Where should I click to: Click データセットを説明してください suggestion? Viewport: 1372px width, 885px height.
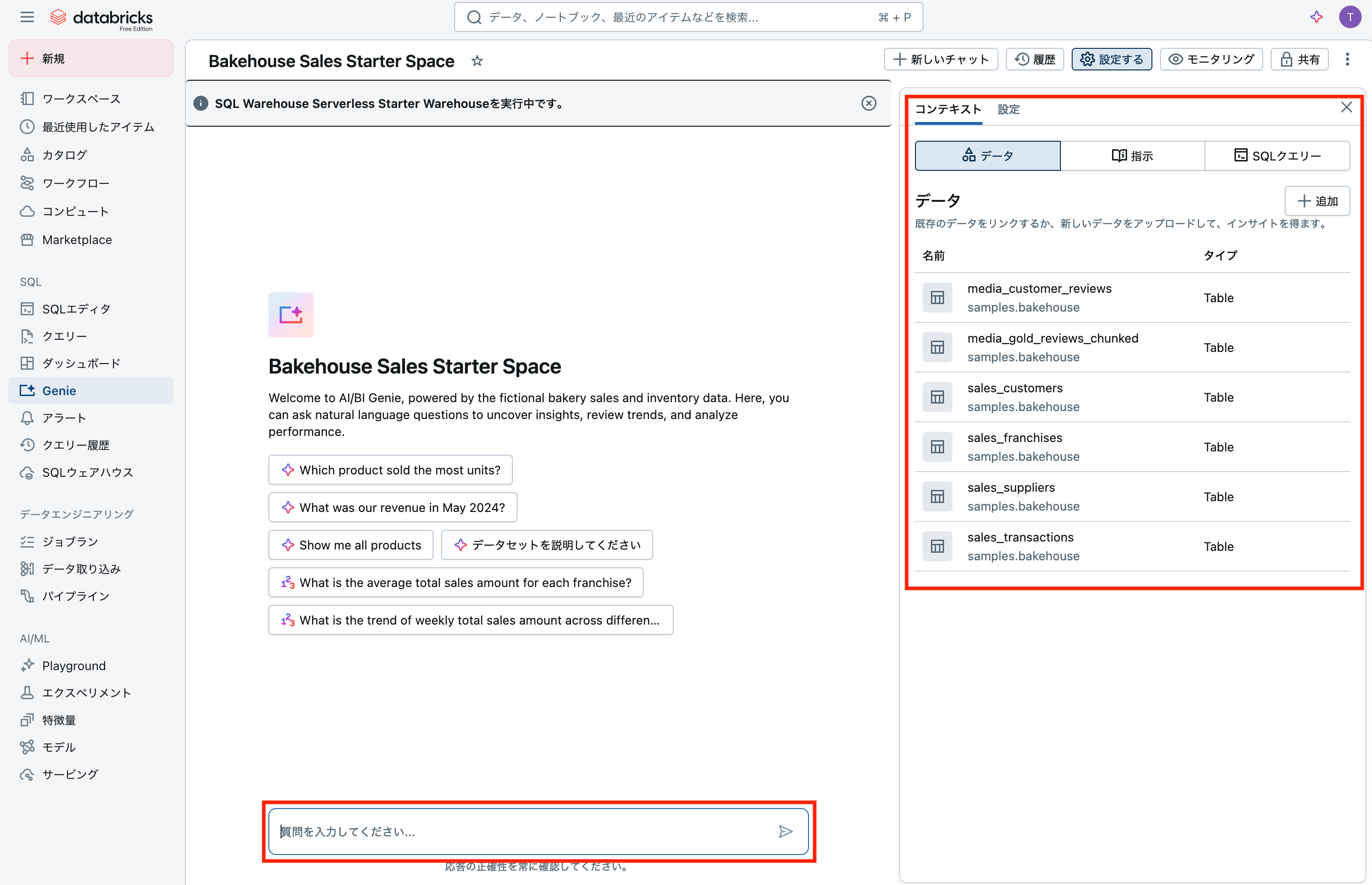point(546,545)
